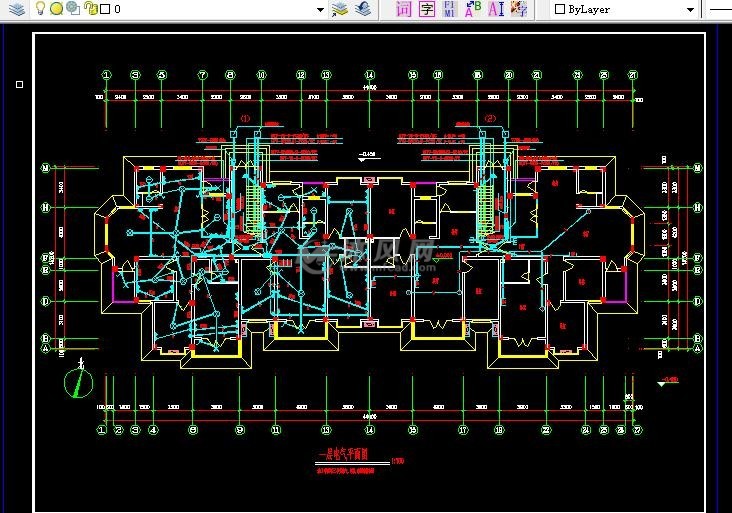The height and width of the screenshot is (513, 732).
Task: Click layer 0 color square
Action: (105, 9)
